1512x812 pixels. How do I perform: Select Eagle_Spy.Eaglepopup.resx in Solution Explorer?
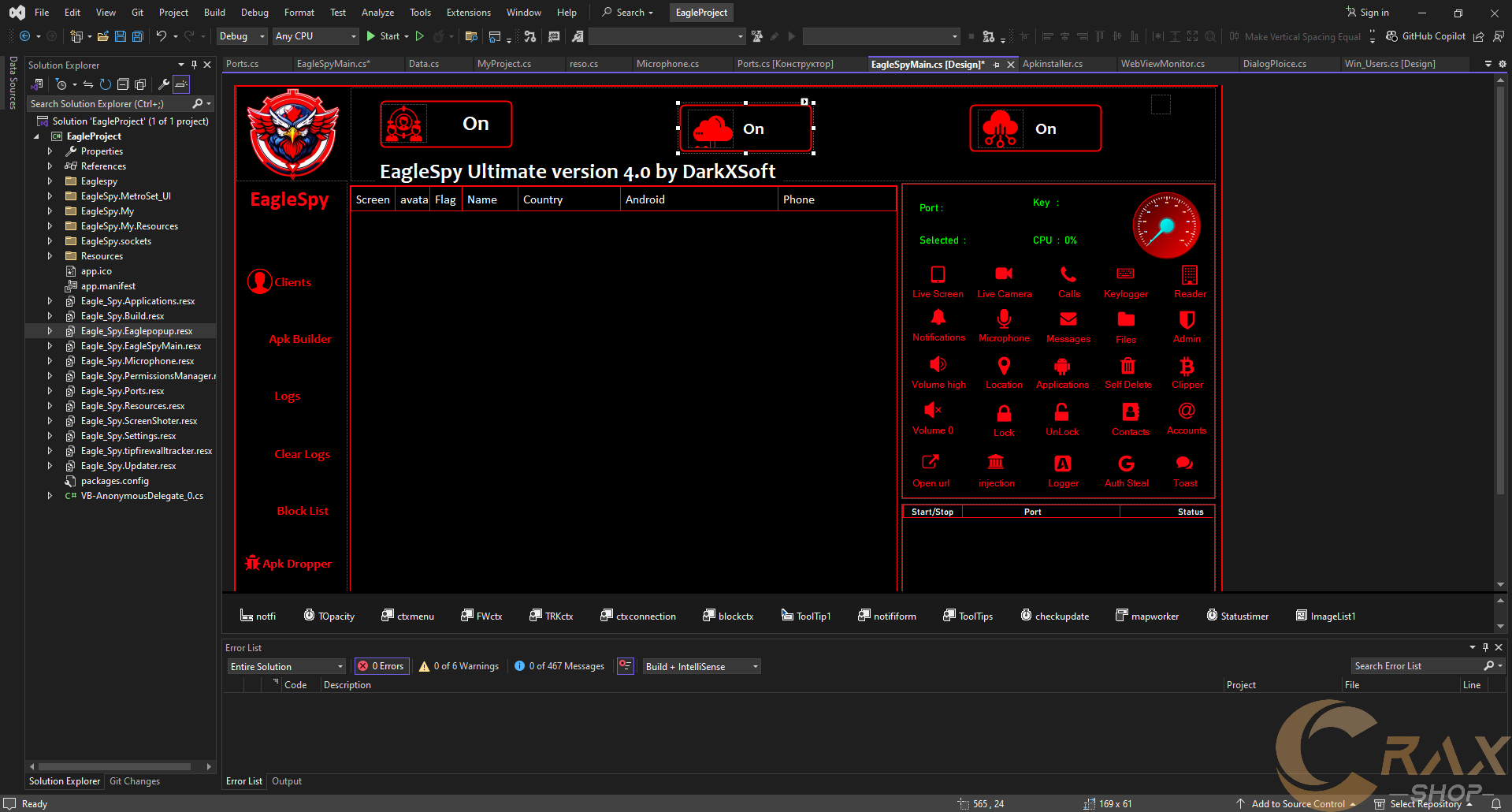pyautogui.click(x=136, y=331)
